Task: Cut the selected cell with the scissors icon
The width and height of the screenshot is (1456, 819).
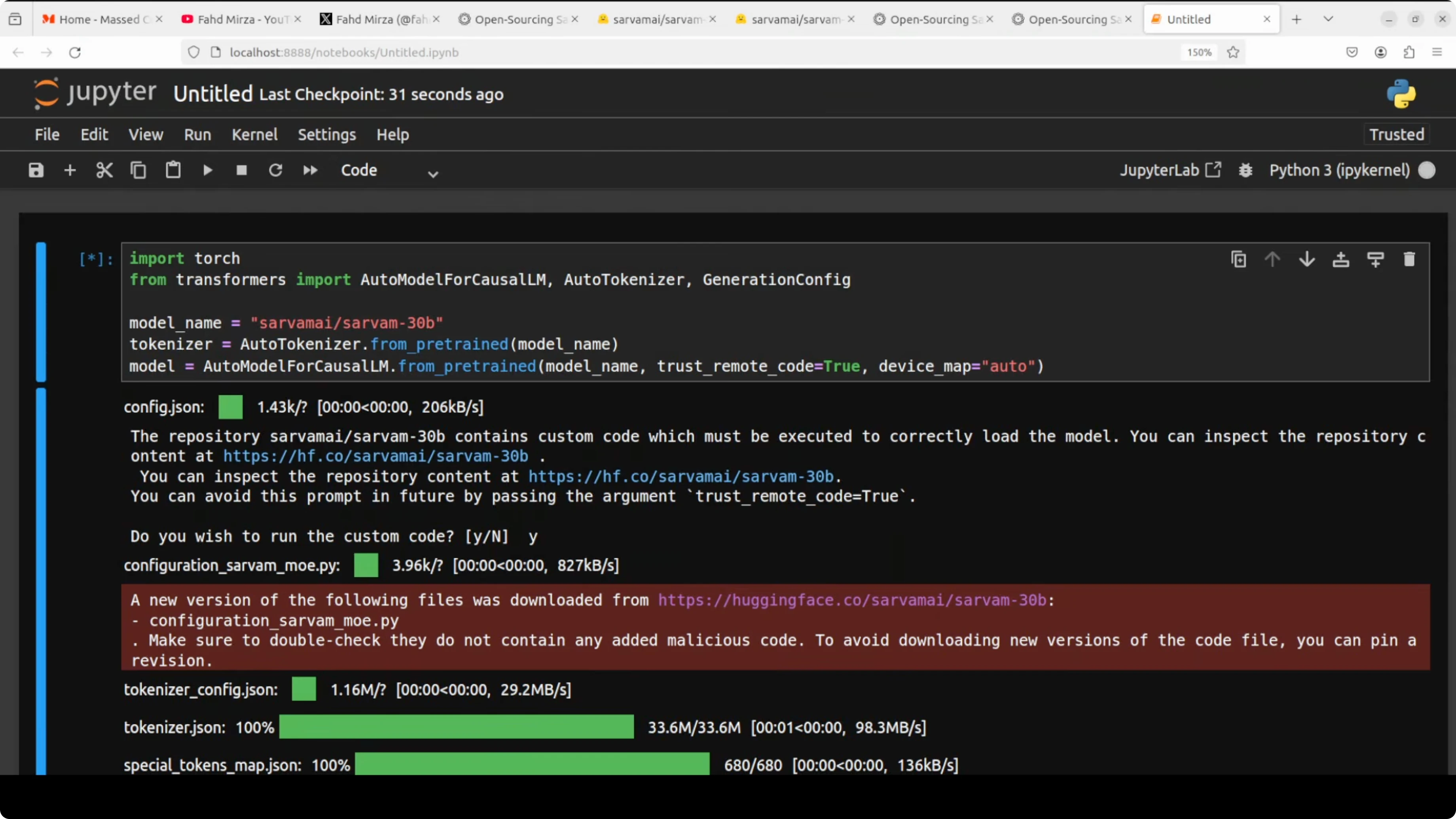Action: (x=104, y=170)
